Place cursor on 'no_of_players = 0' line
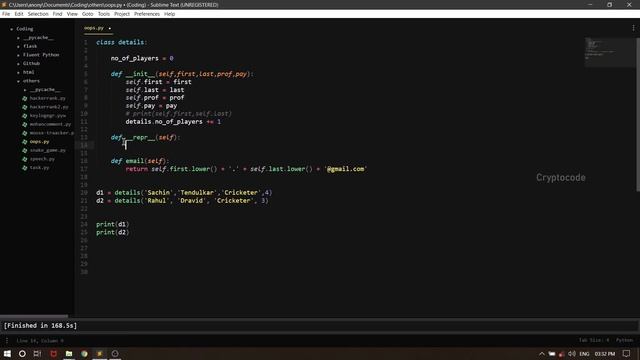The image size is (640, 360). (x=142, y=58)
